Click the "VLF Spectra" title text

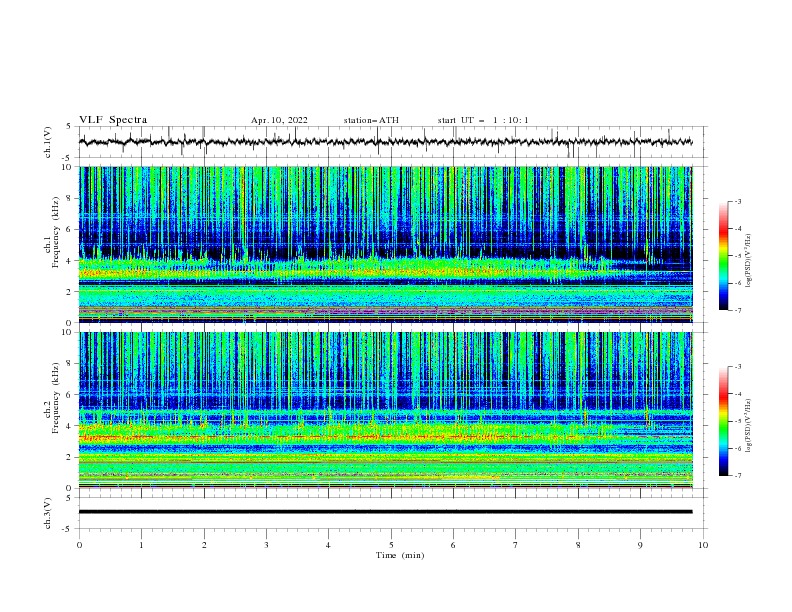tap(113, 120)
